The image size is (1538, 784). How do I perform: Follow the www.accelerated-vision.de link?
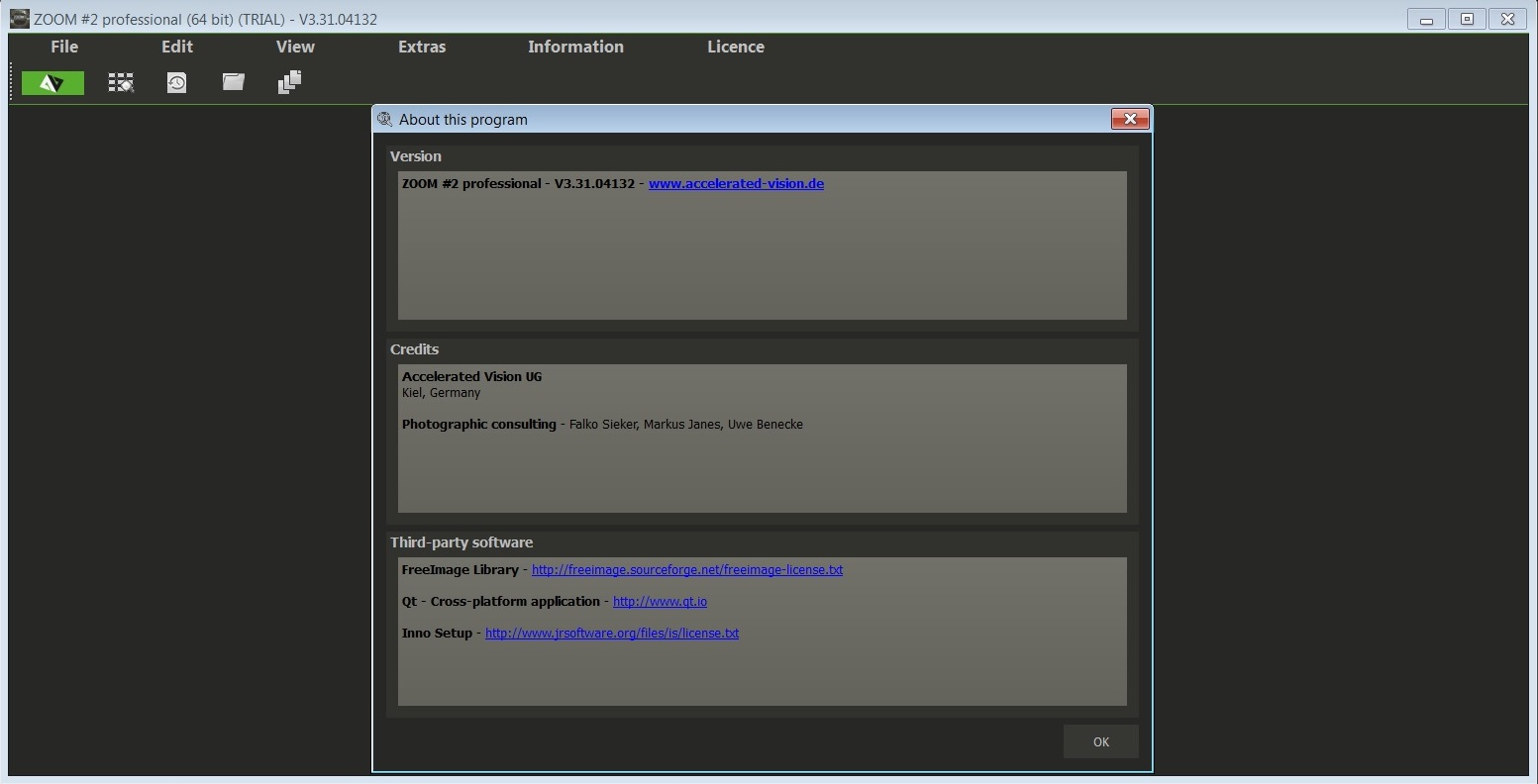[x=736, y=183]
